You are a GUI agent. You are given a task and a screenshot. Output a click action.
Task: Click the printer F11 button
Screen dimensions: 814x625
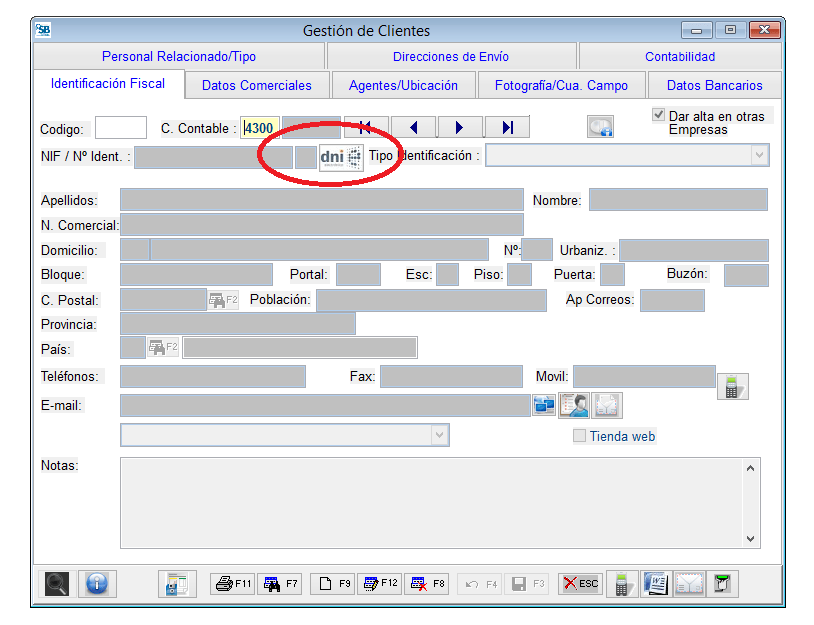coord(233,584)
